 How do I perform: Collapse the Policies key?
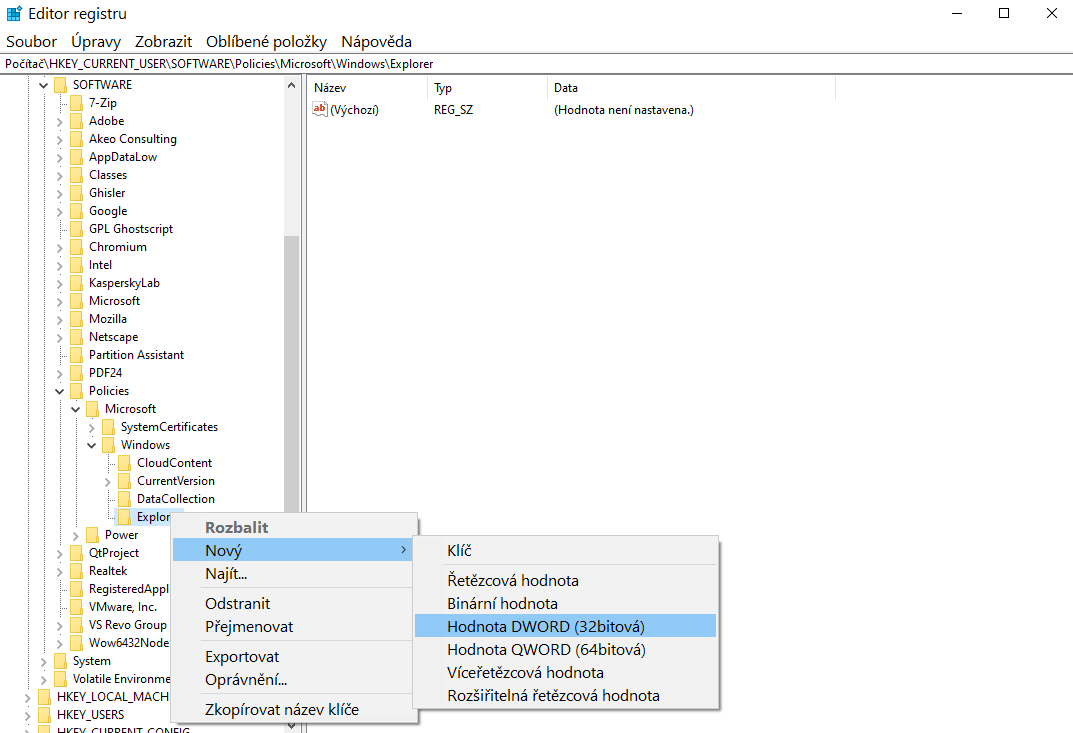(x=59, y=391)
